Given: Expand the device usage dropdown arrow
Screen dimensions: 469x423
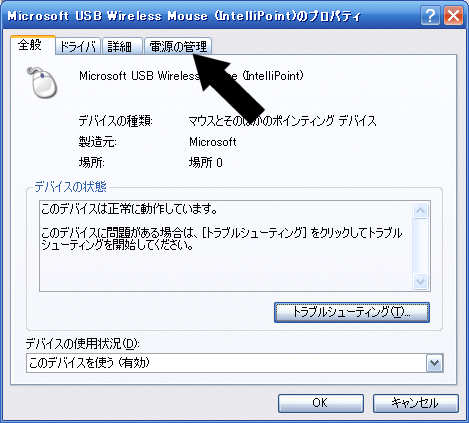Looking at the screenshot, I should tap(434, 363).
